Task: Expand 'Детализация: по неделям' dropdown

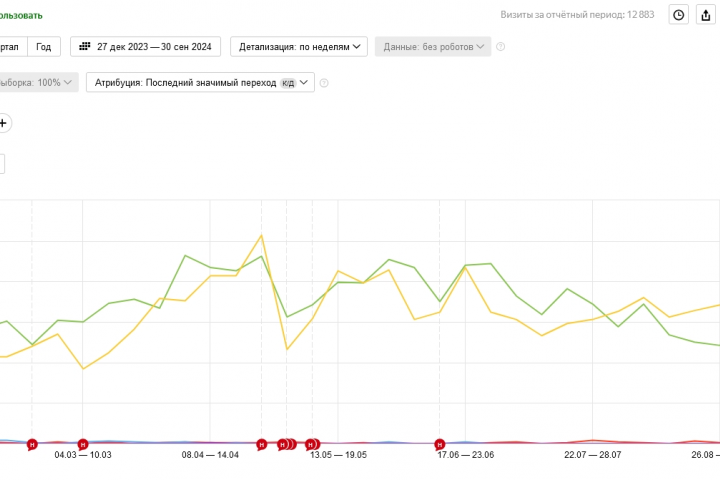Action: tap(299, 47)
